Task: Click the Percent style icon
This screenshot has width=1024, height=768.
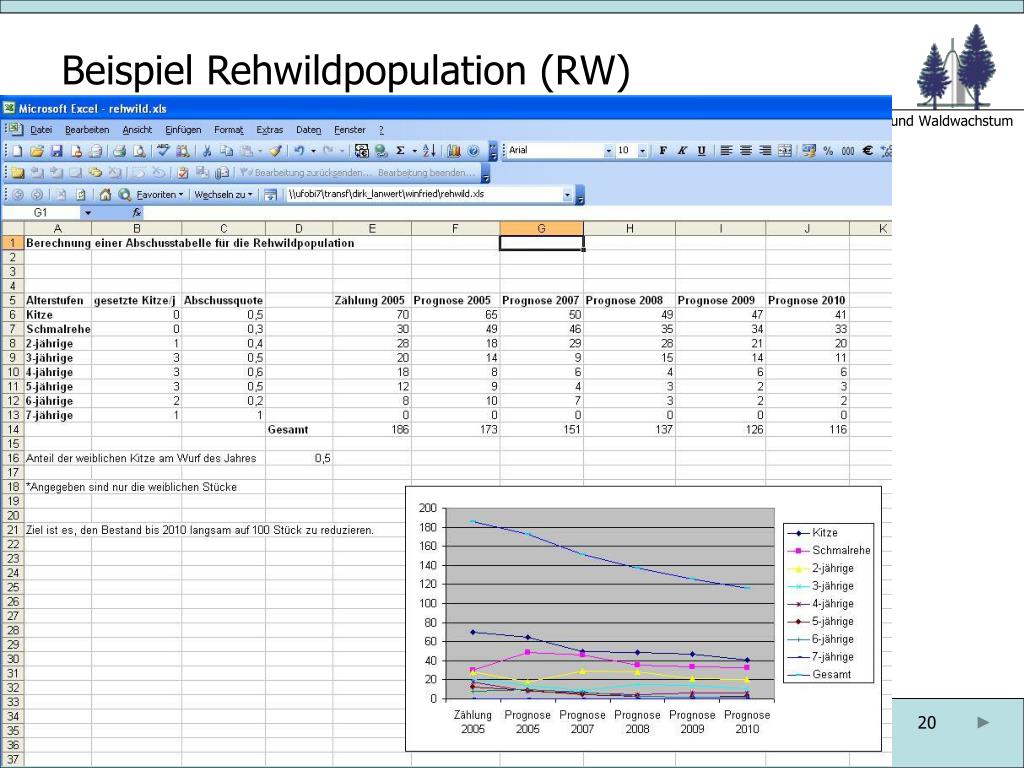Action: pos(828,151)
